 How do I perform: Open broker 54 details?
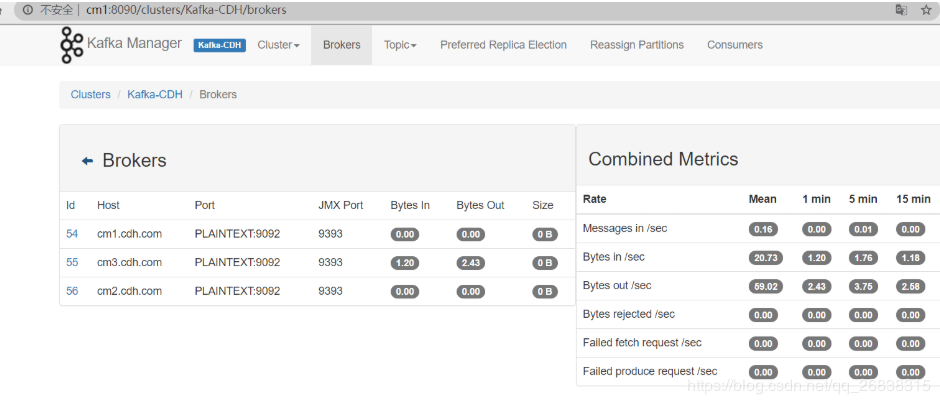[x=72, y=234]
